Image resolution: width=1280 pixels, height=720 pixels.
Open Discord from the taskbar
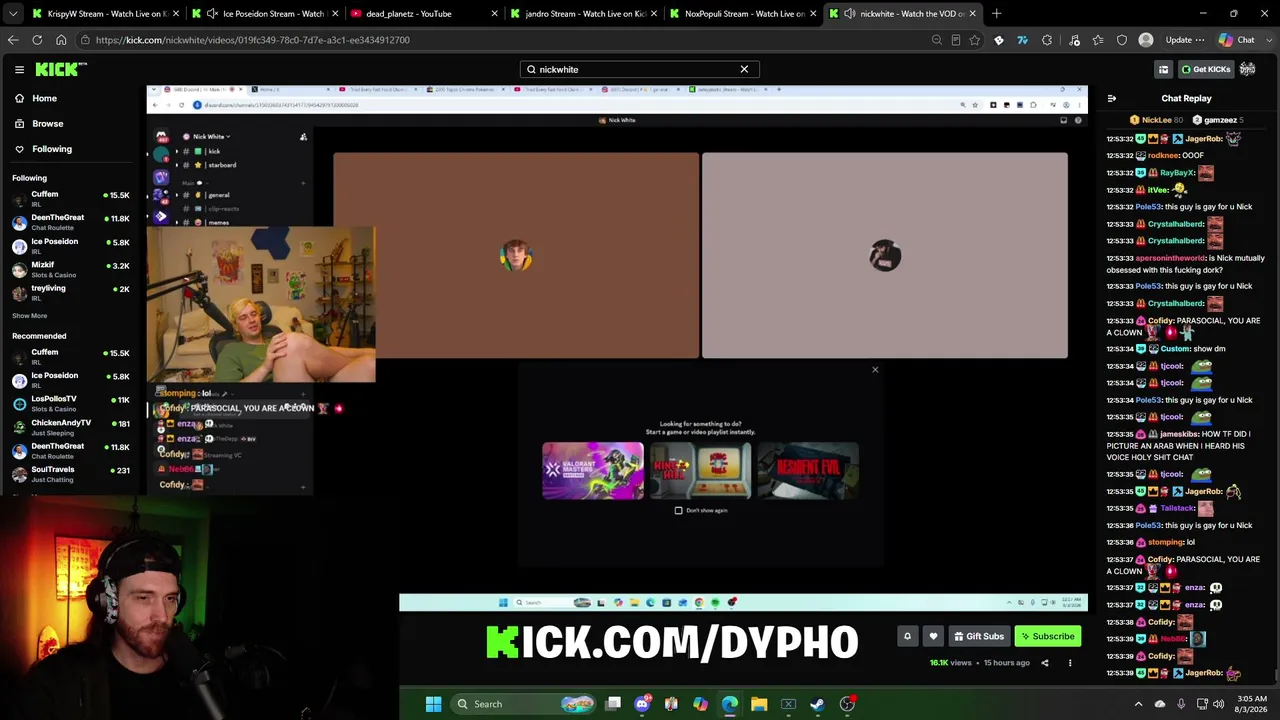tap(642, 704)
